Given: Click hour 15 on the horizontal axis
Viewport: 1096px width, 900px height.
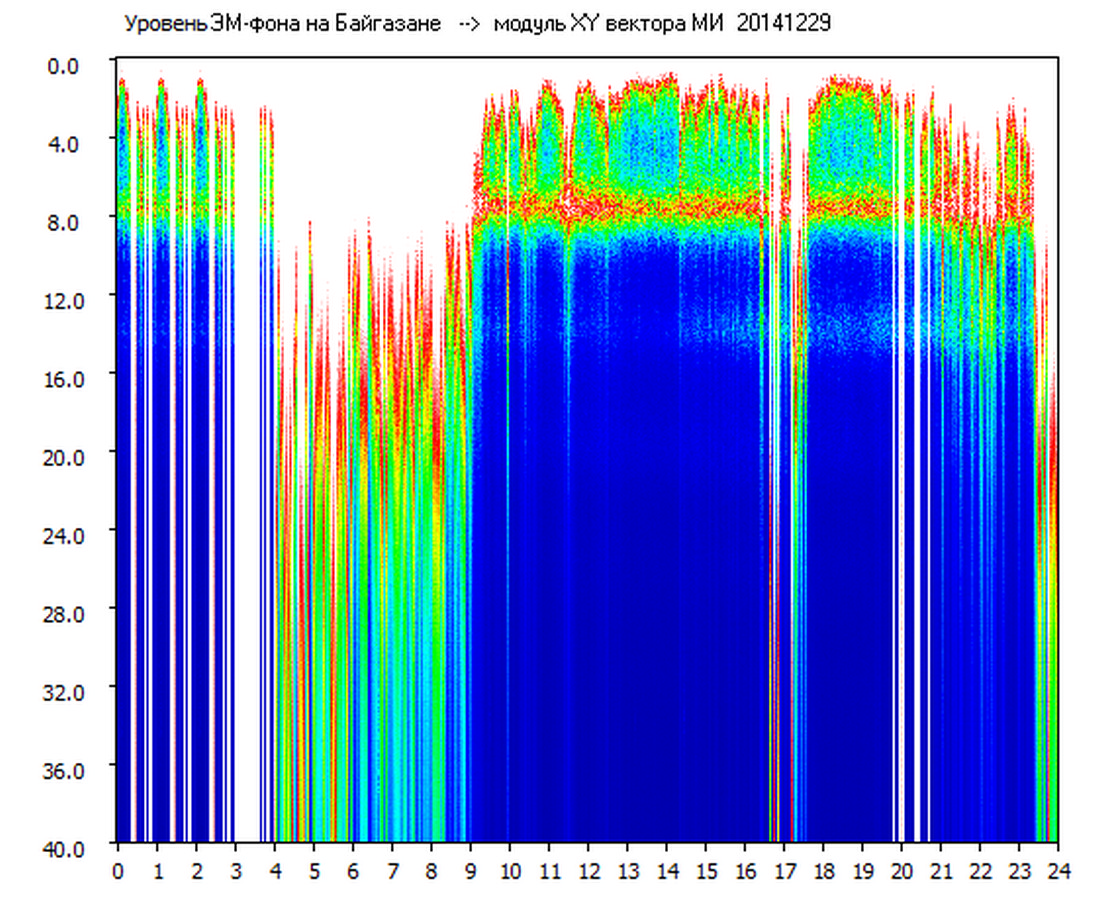Looking at the screenshot, I should click(x=705, y=871).
